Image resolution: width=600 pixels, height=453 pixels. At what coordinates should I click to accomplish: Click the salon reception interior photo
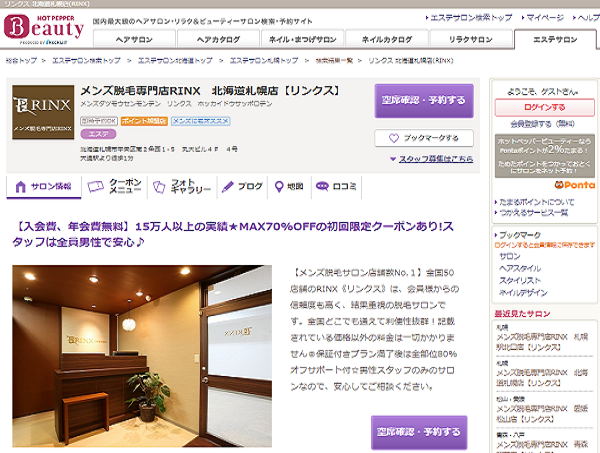(142, 356)
